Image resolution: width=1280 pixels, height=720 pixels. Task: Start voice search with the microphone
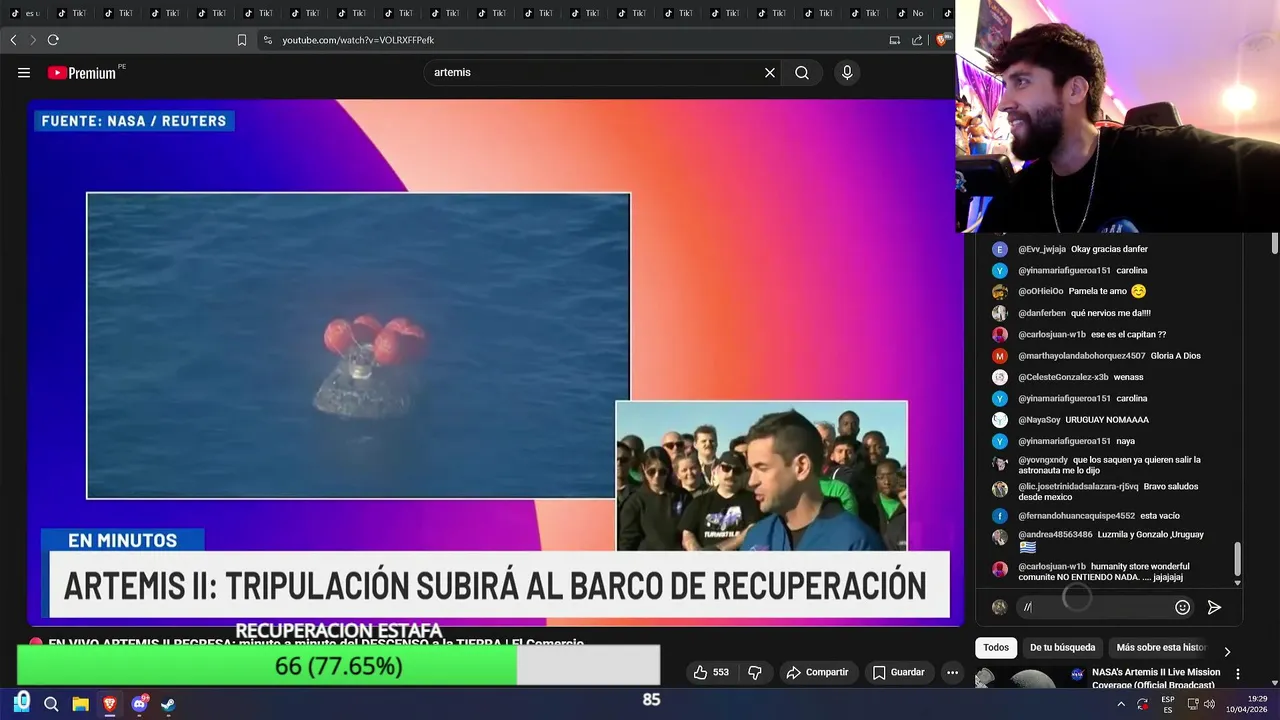pos(847,73)
